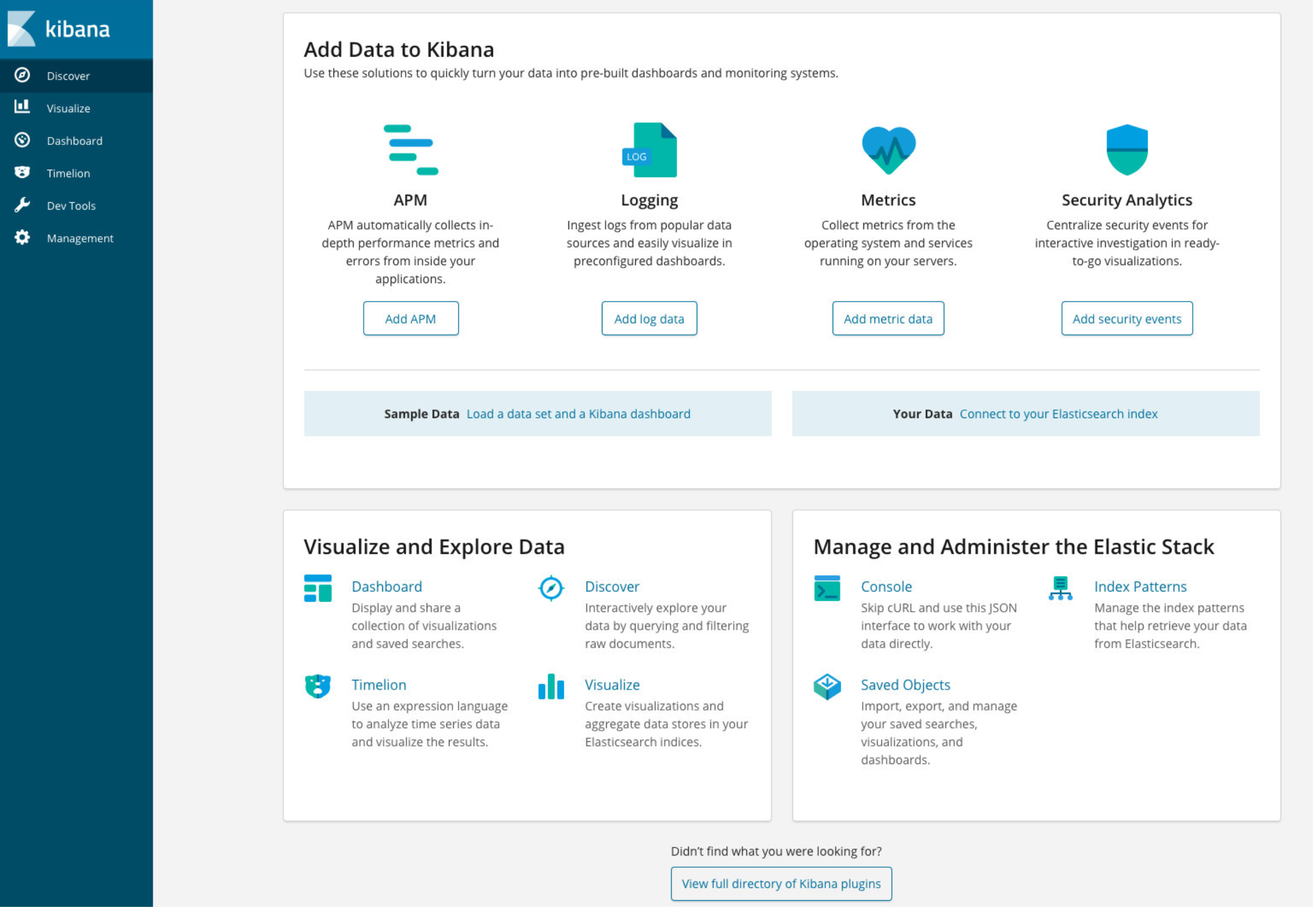Open the Dashboard link under Visualize and Explore
This screenshot has height=909, width=1316.
tap(387, 587)
